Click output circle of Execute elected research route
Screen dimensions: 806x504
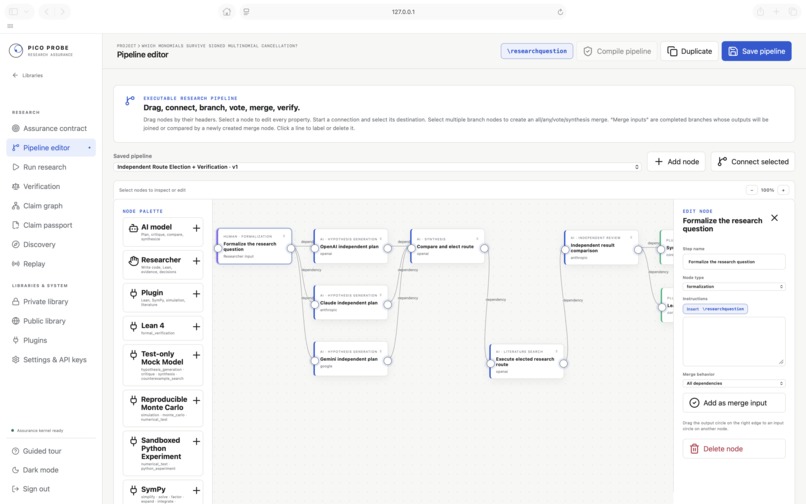tap(563, 364)
